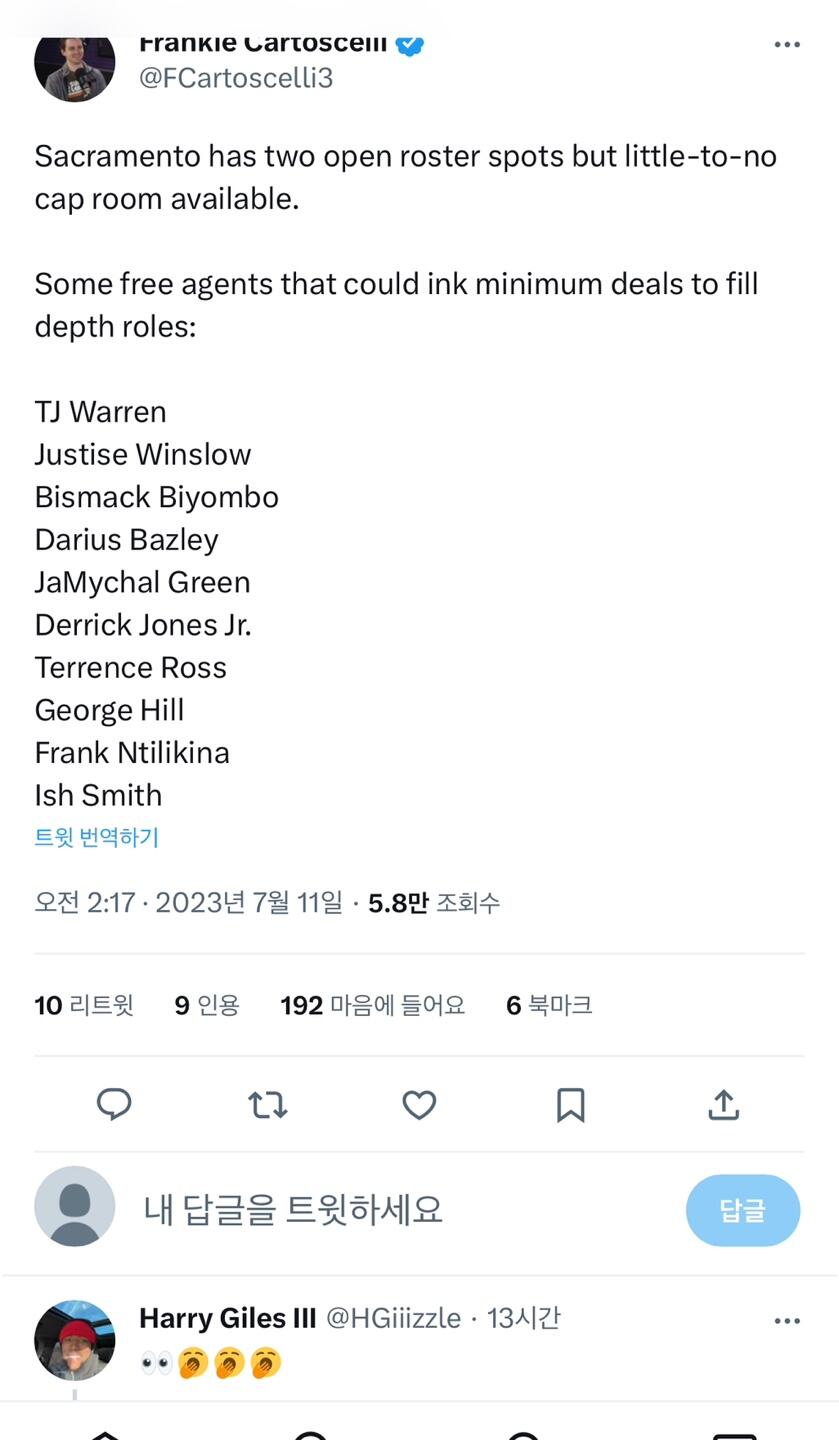Open more options on Frankie's tweet
Image resolution: width=839 pixels, height=1440 pixels.
click(x=787, y=45)
